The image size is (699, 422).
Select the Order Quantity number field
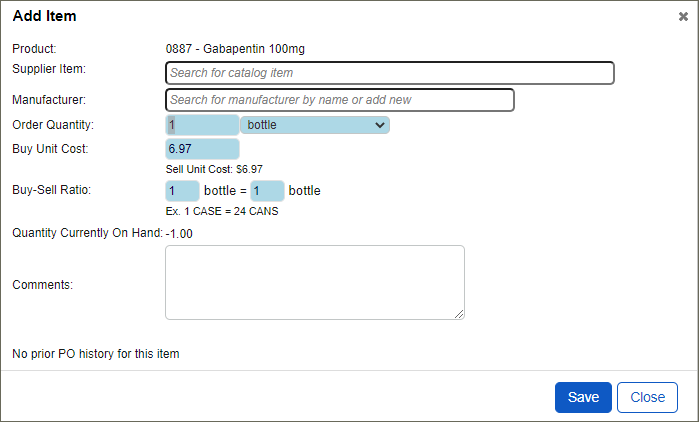(x=202, y=125)
